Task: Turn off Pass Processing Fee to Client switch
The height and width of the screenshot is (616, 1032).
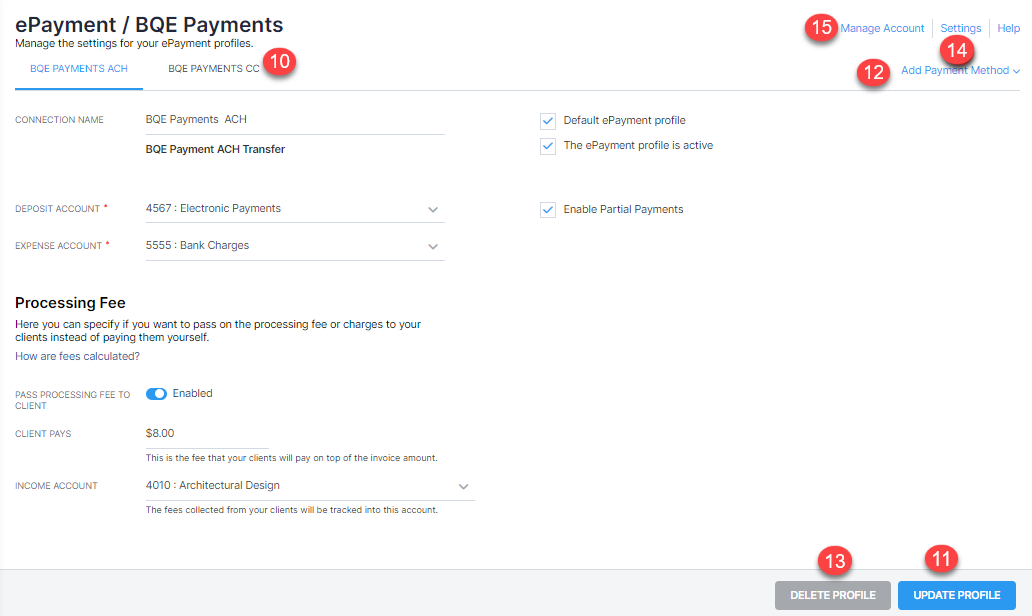Action: (x=156, y=394)
